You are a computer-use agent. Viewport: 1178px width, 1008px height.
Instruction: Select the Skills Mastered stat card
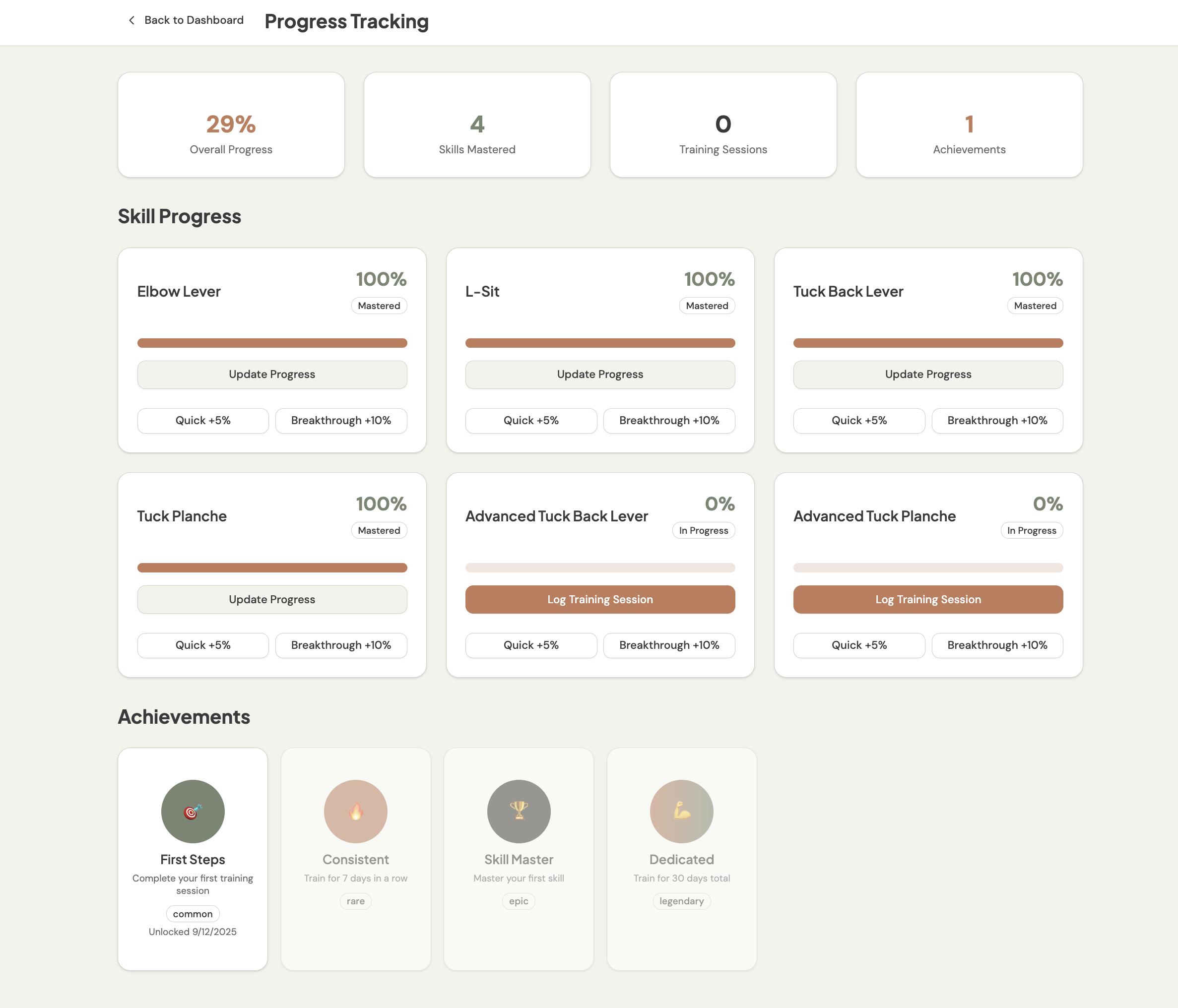pos(477,125)
